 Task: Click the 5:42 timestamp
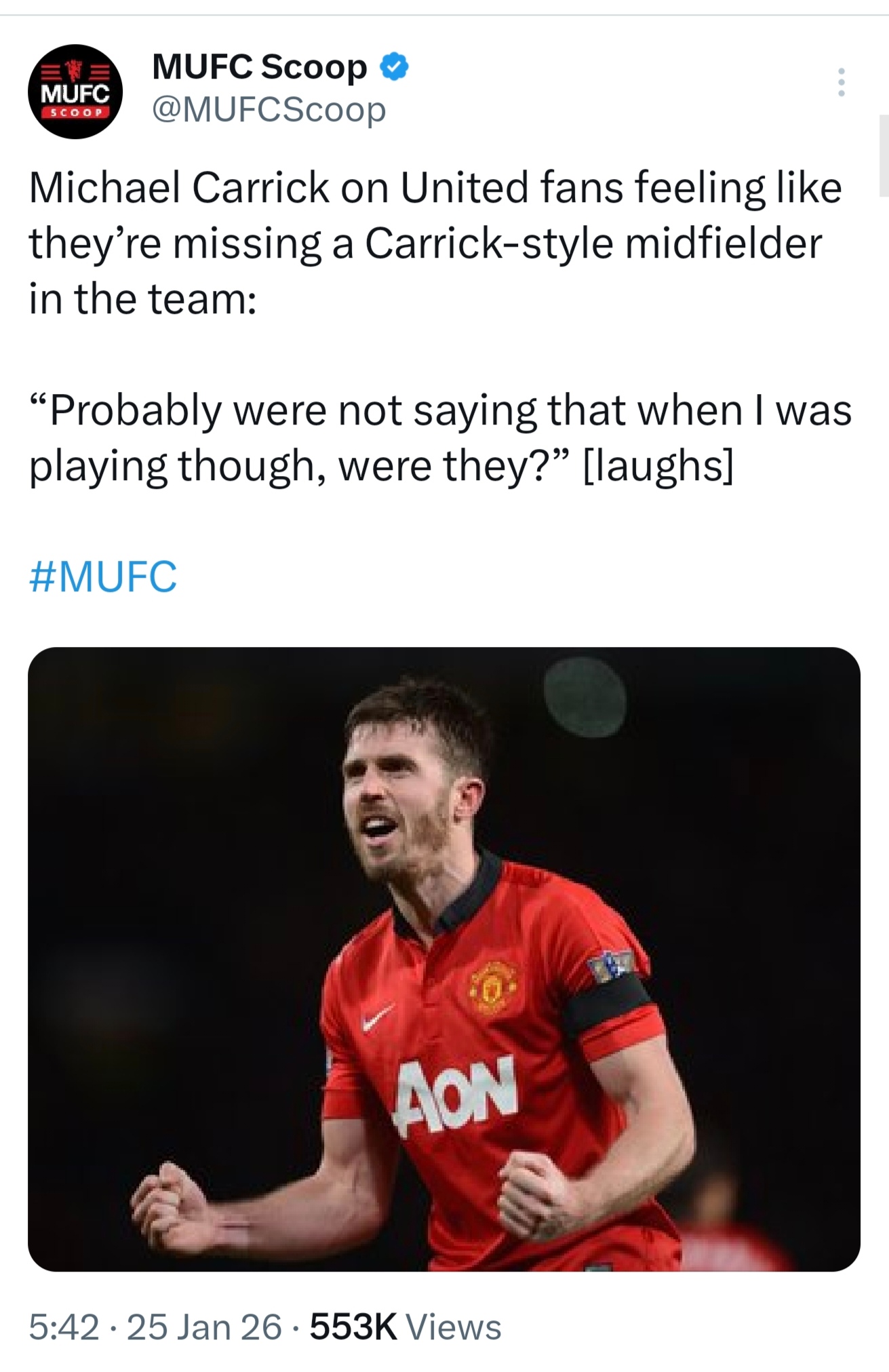point(64,1327)
